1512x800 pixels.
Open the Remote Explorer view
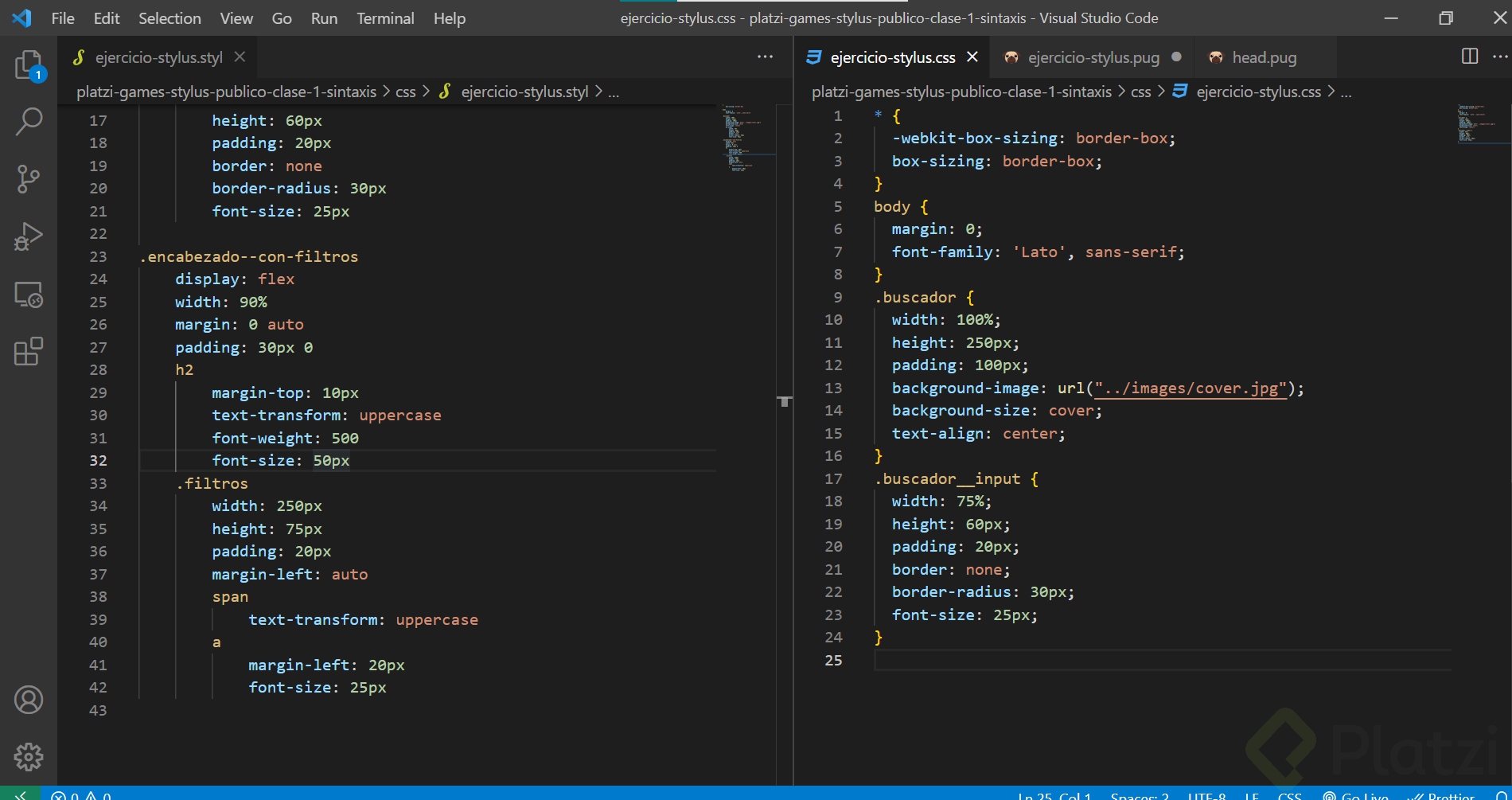click(x=29, y=295)
